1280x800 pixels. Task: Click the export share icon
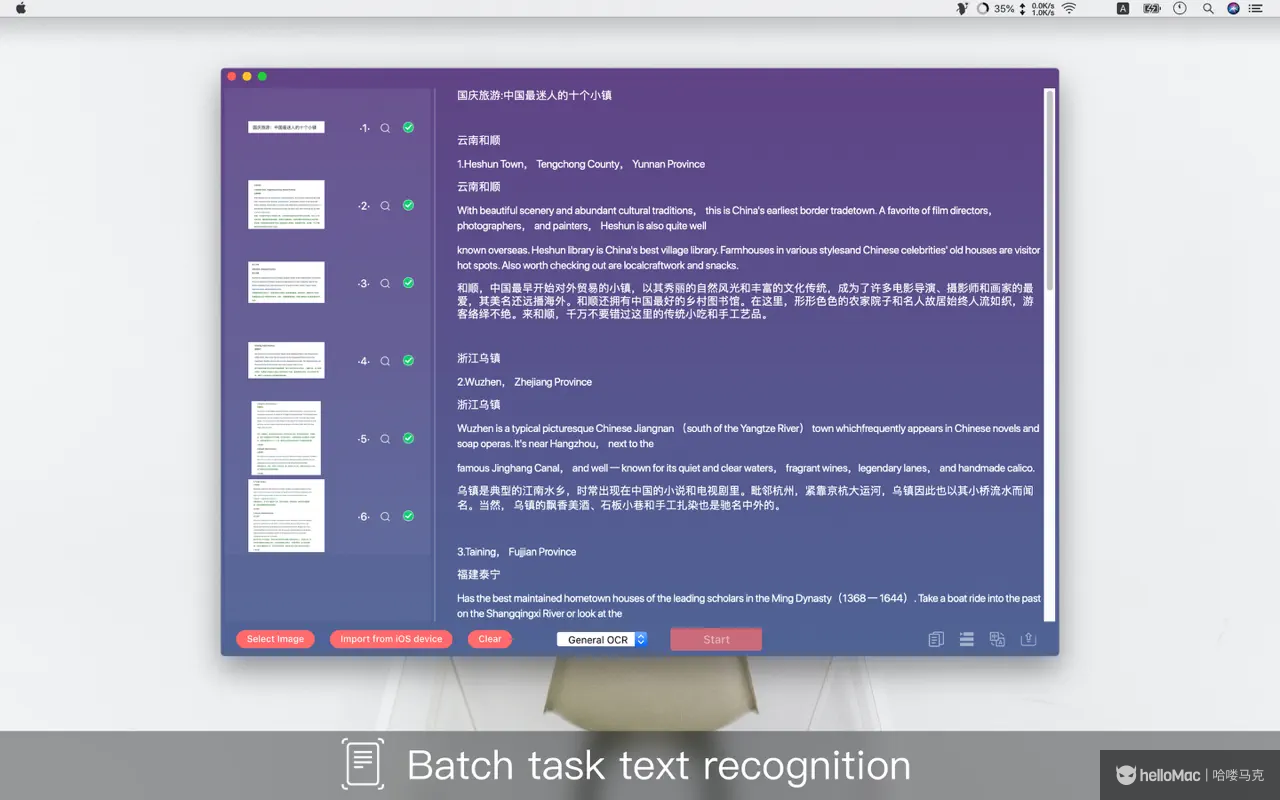pos(1028,639)
